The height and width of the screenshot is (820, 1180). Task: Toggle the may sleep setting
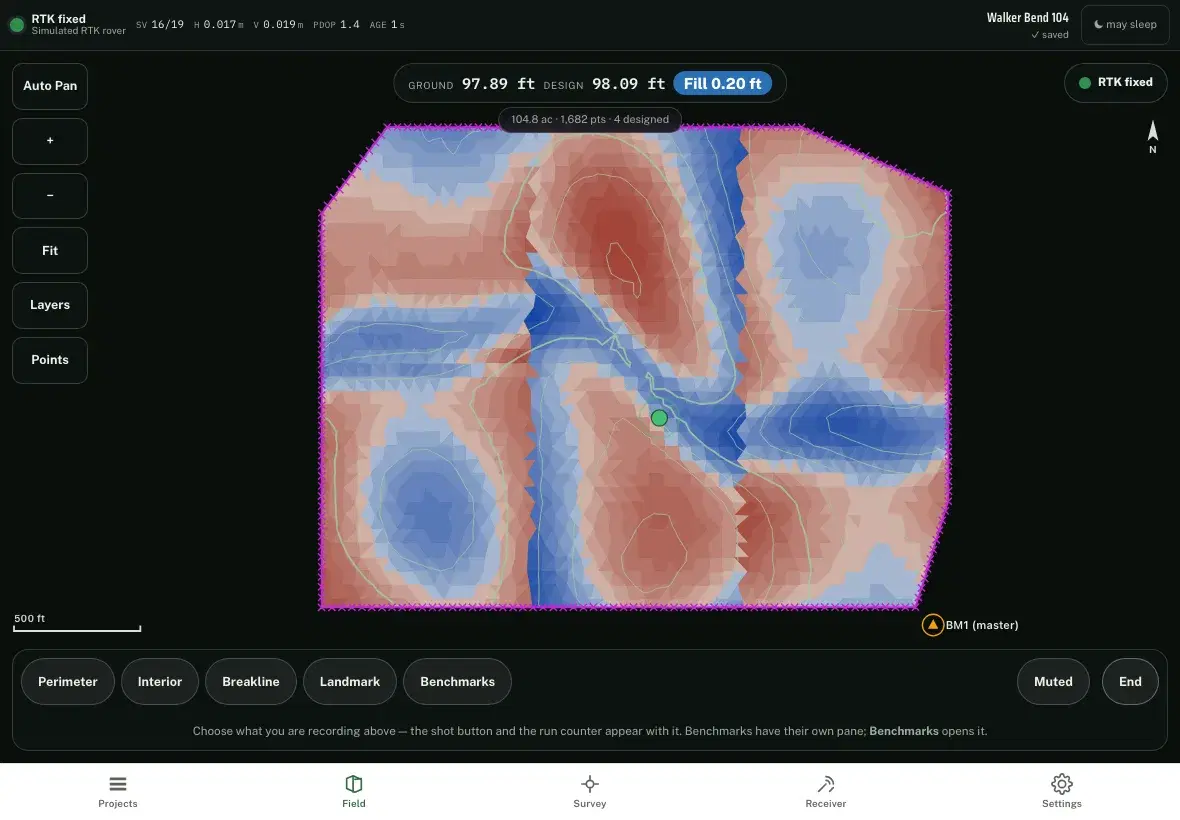coord(1125,25)
